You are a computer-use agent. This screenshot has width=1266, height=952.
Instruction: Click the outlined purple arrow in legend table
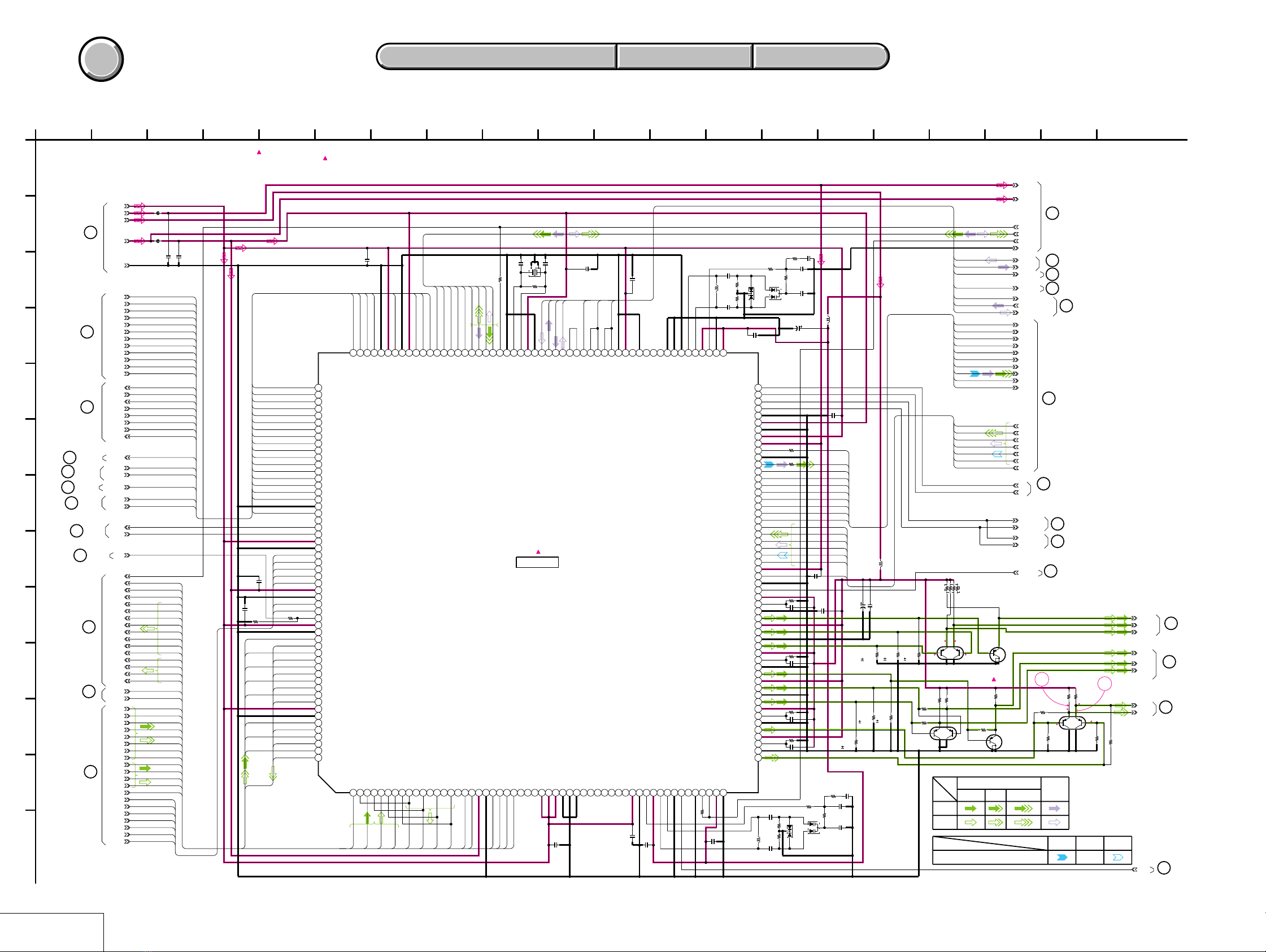click(1054, 822)
